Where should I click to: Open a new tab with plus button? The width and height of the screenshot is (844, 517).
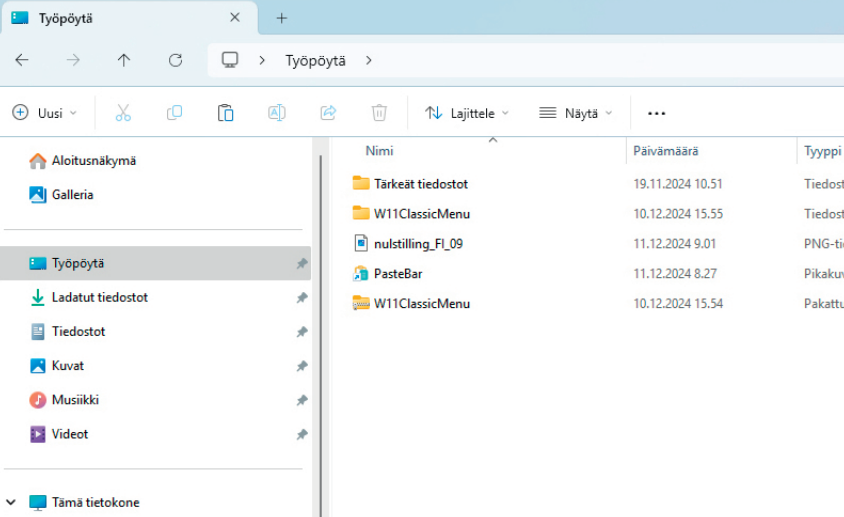tap(282, 18)
